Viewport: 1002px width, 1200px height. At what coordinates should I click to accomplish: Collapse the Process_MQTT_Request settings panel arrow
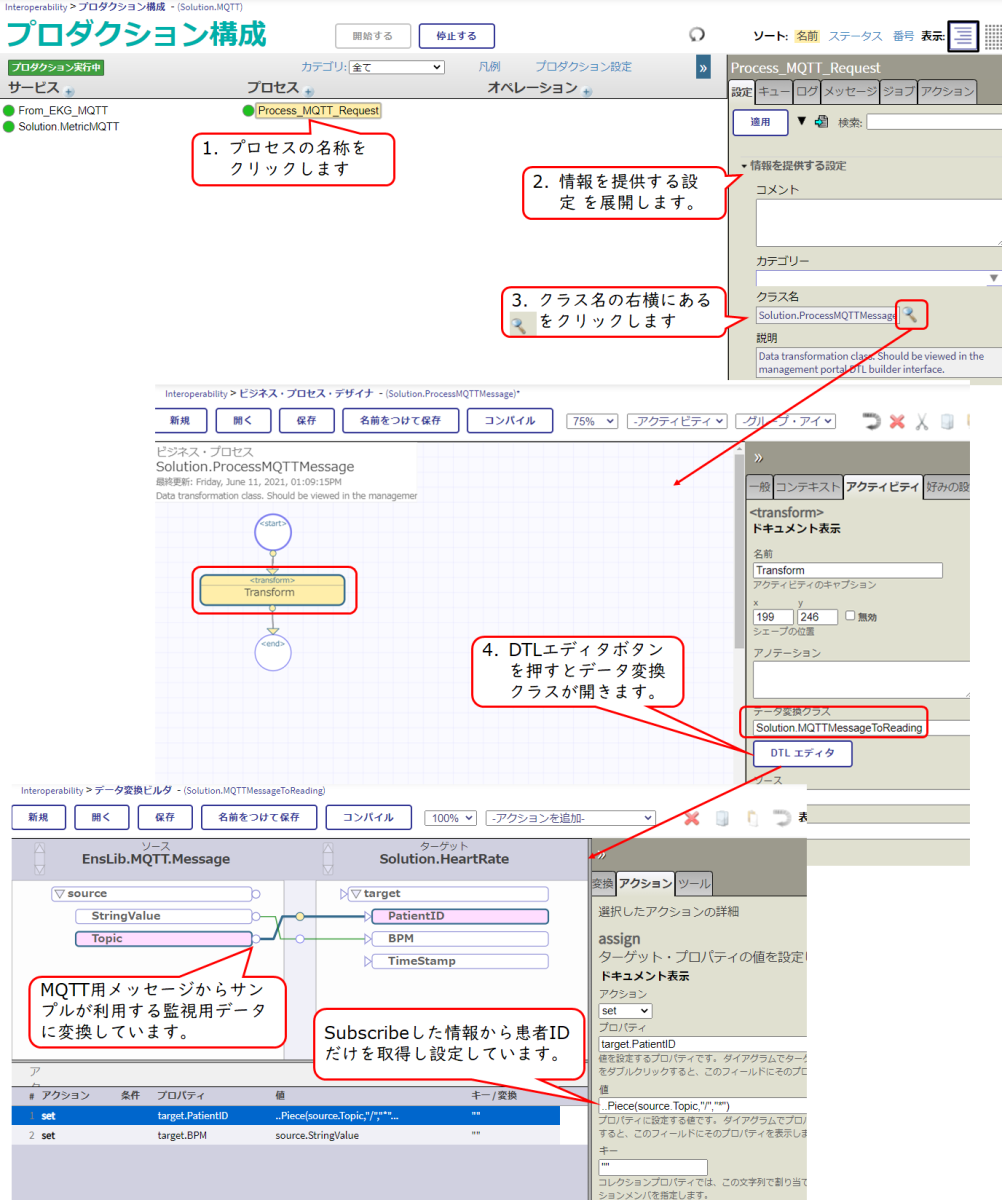pyautogui.click(x=703, y=67)
